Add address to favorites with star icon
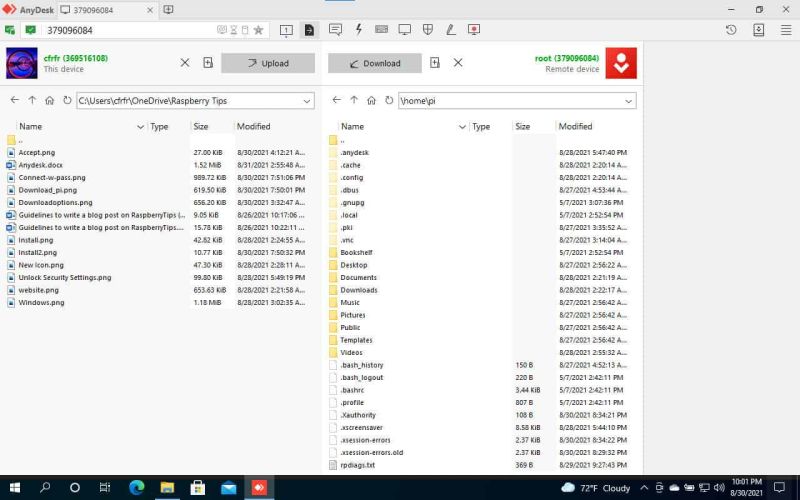The width and height of the screenshot is (800, 500). coord(258,30)
